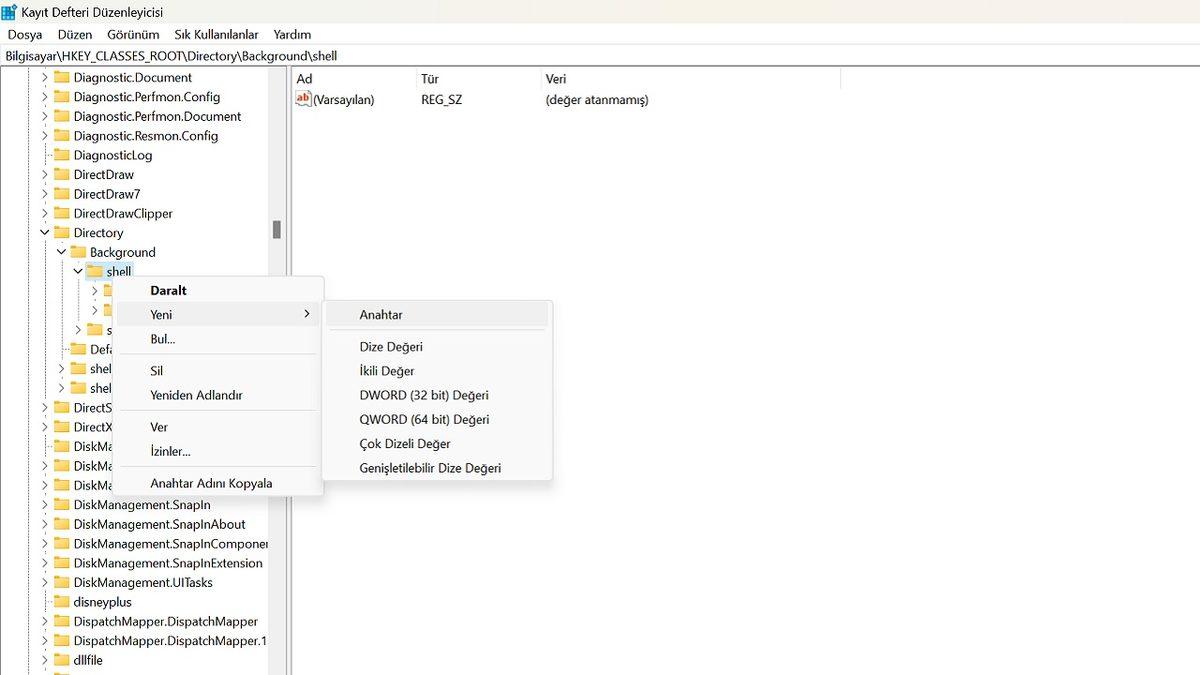Click the DiagnosticLog folder icon

pos(61,155)
